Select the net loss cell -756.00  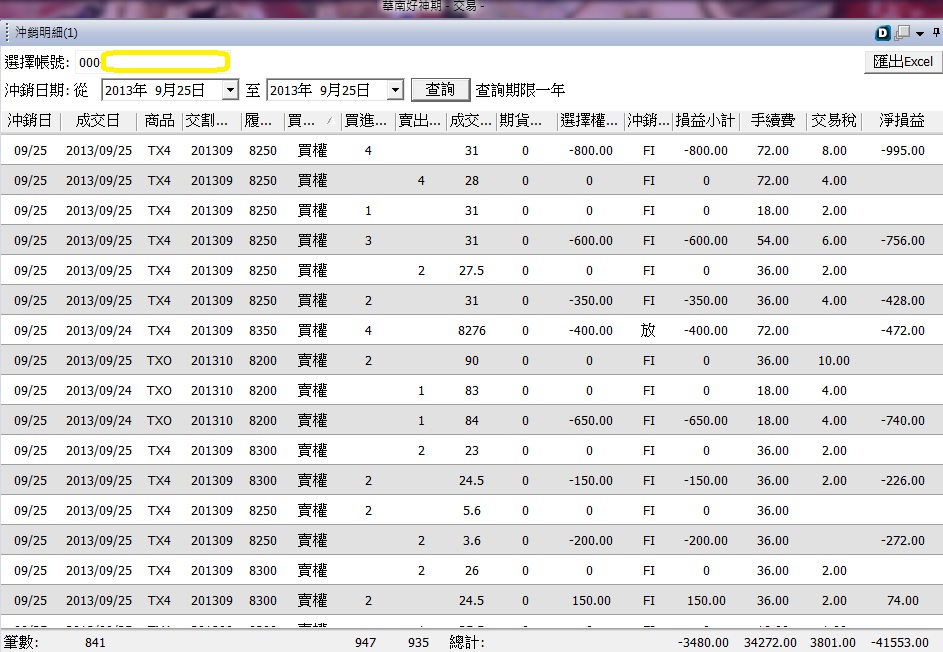(903, 241)
